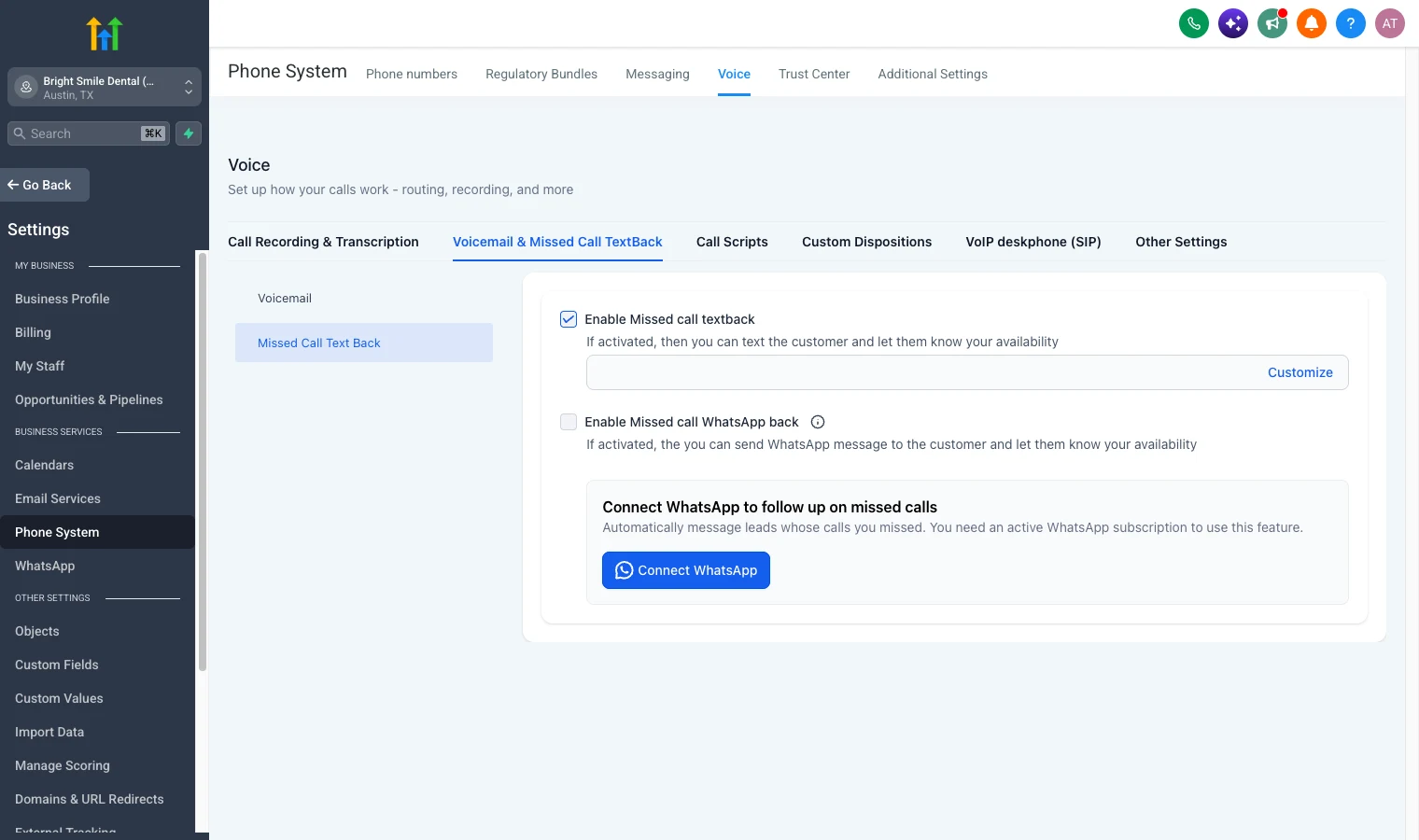Click the logo at the sidebar top

[105, 34]
